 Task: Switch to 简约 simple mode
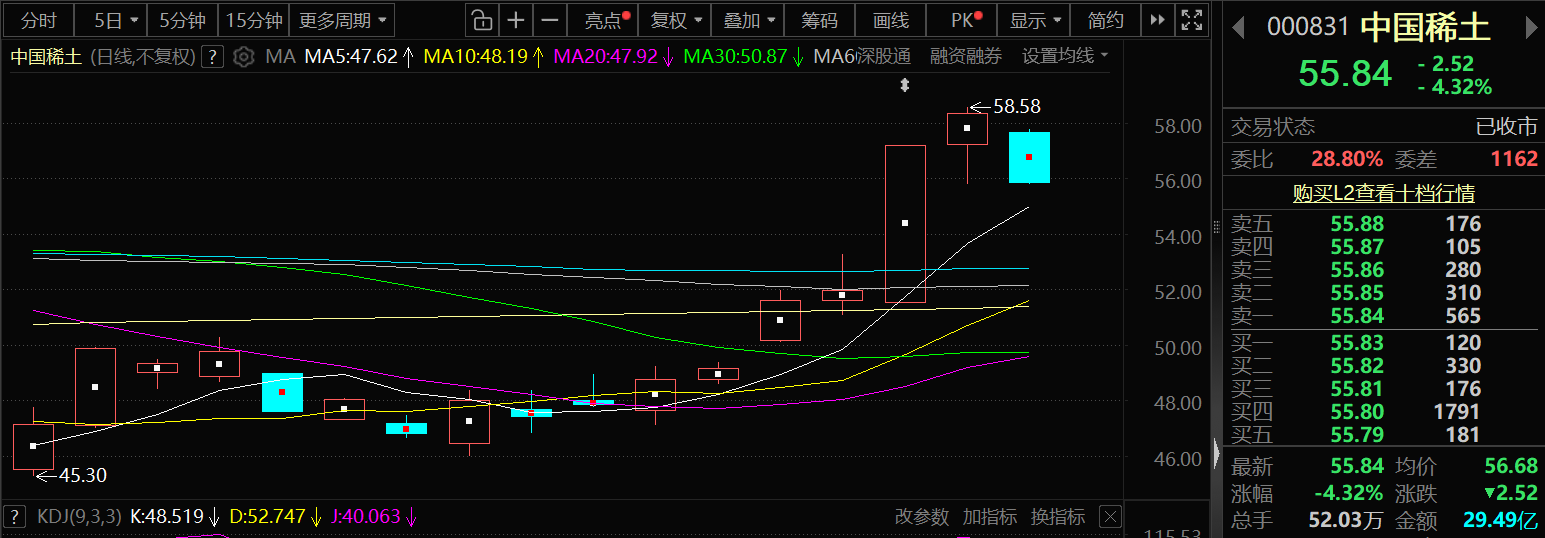click(1106, 20)
